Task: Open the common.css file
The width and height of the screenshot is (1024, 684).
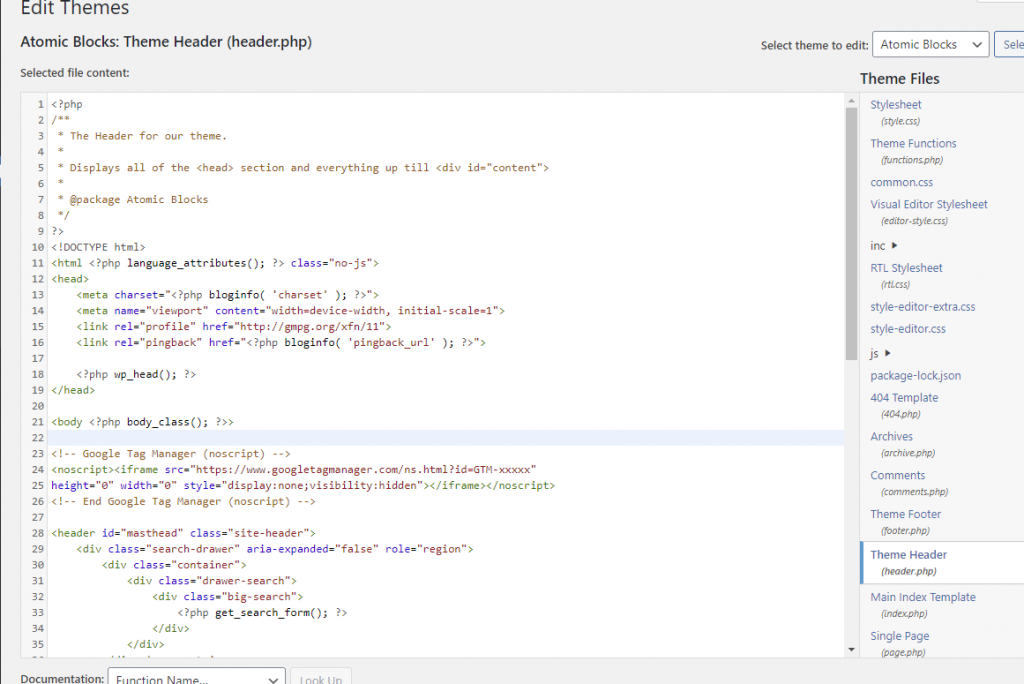Action: pyautogui.click(x=901, y=182)
